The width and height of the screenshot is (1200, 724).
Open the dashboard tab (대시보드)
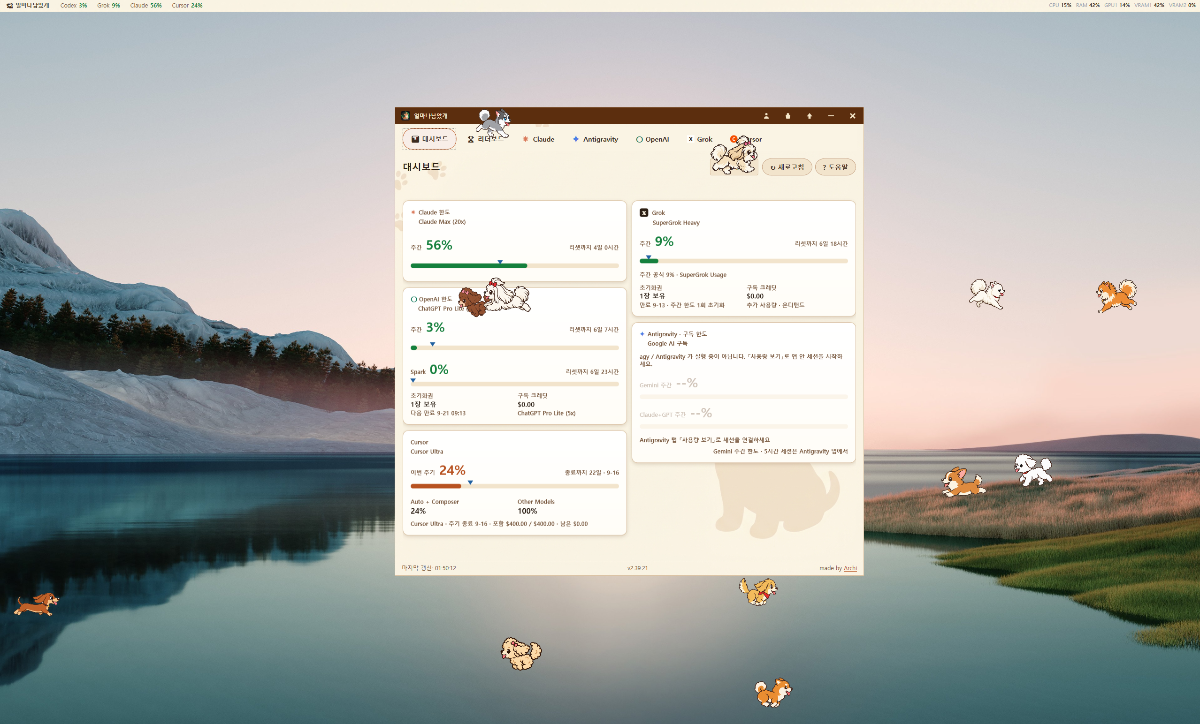(x=429, y=139)
